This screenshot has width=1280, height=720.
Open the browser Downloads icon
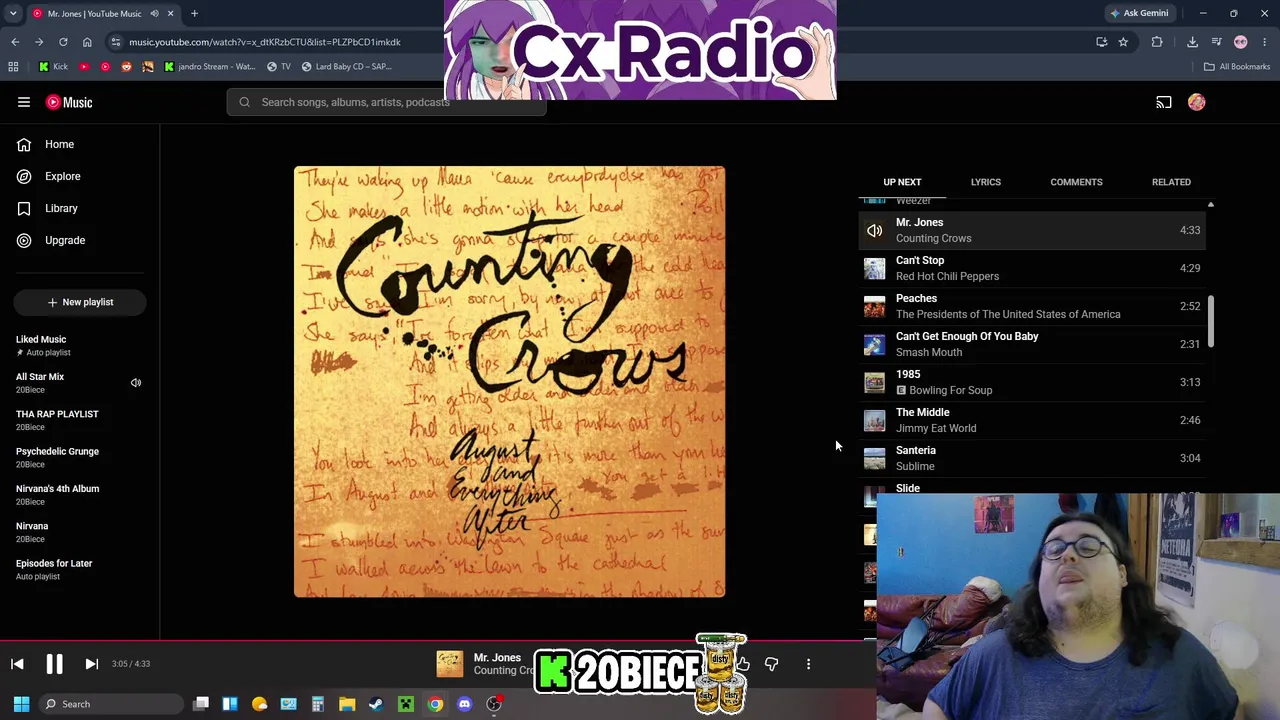pos(1192,42)
